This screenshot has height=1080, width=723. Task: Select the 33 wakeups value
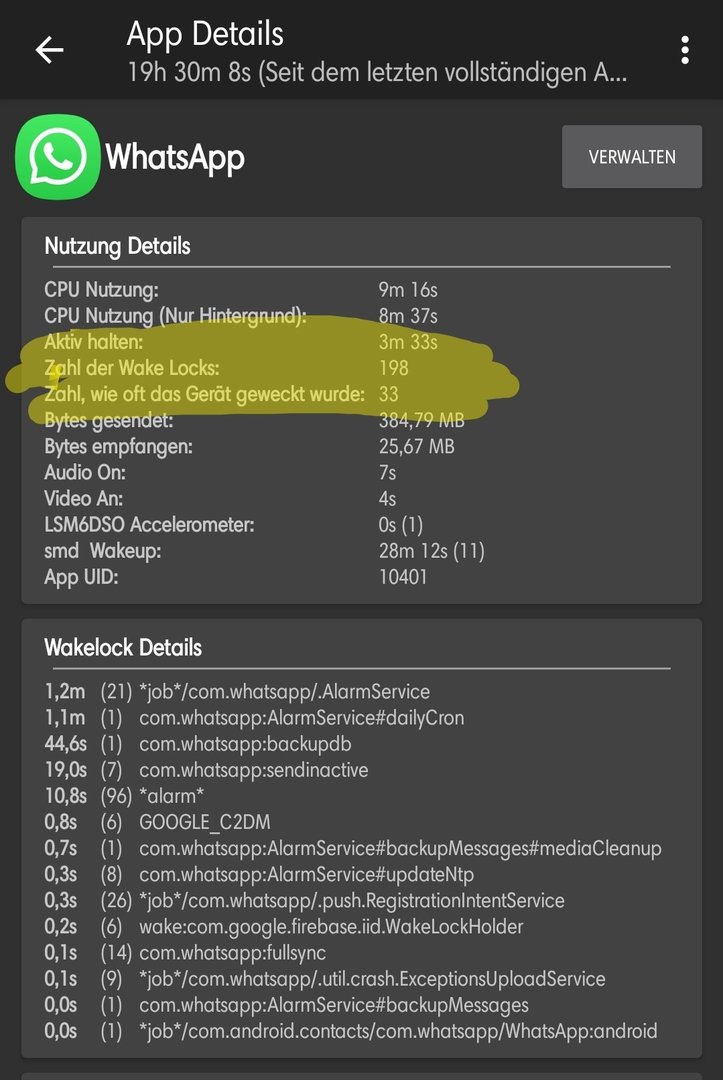click(388, 394)
